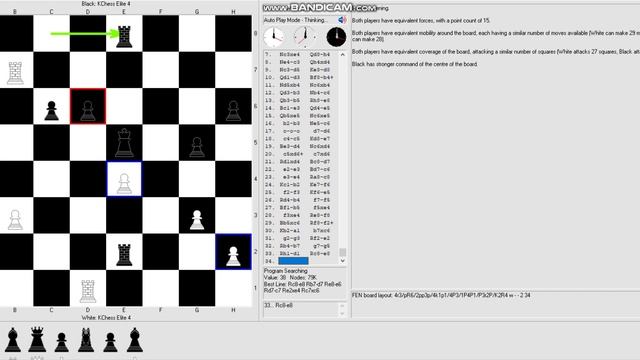The height and width of the screenshot is (360, 640).
Task: Click the move list scrollbar thumb
Action: click(x=343, y=252)
